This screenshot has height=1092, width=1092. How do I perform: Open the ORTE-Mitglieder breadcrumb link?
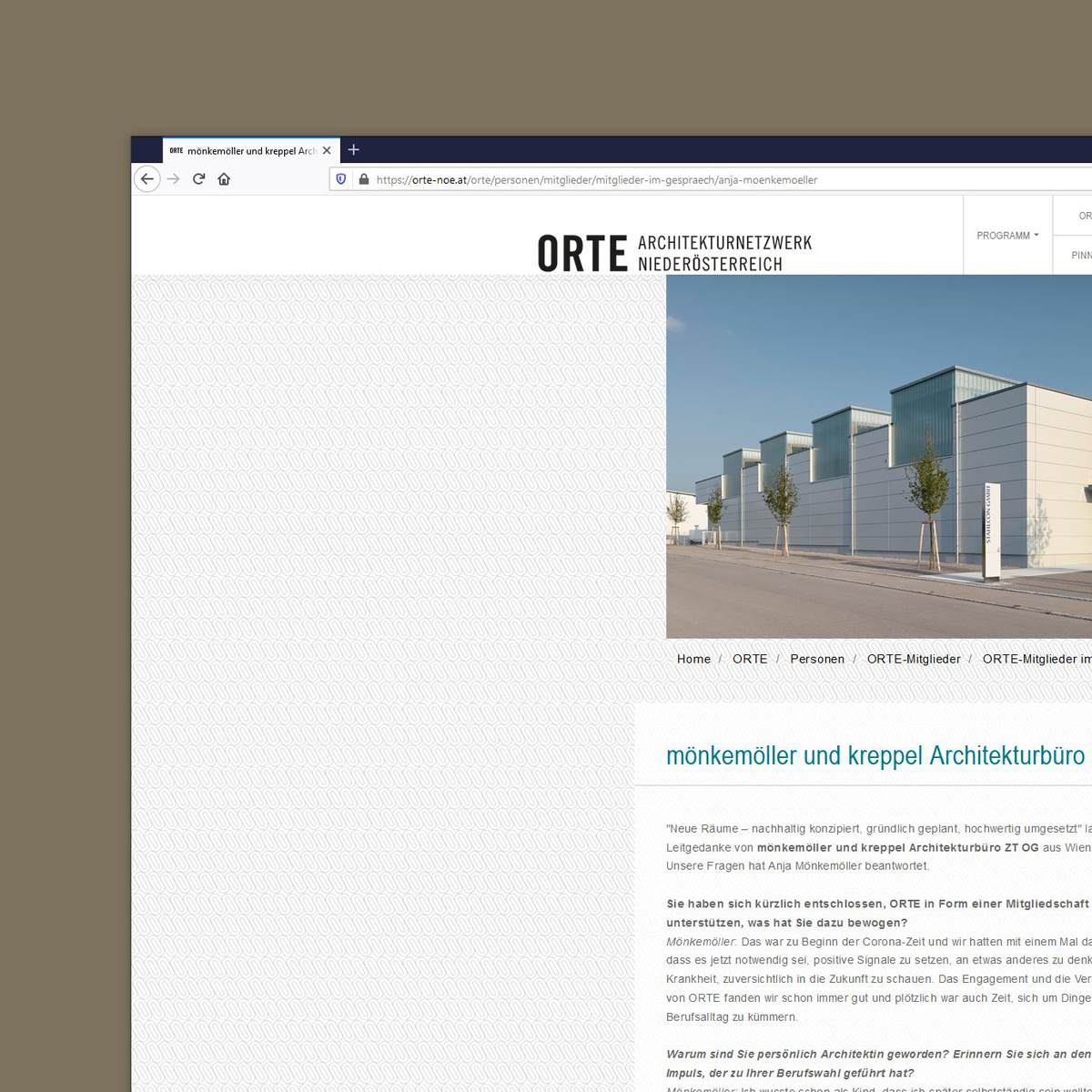point(914,659)
